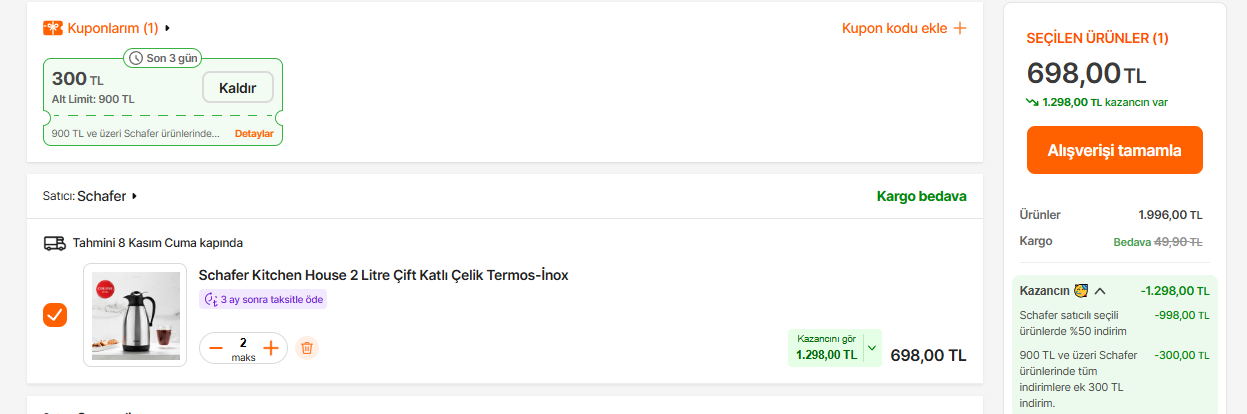Click the orange coupon gift icon
Viewport: 1247px width, 414px height.
point(53,28)
